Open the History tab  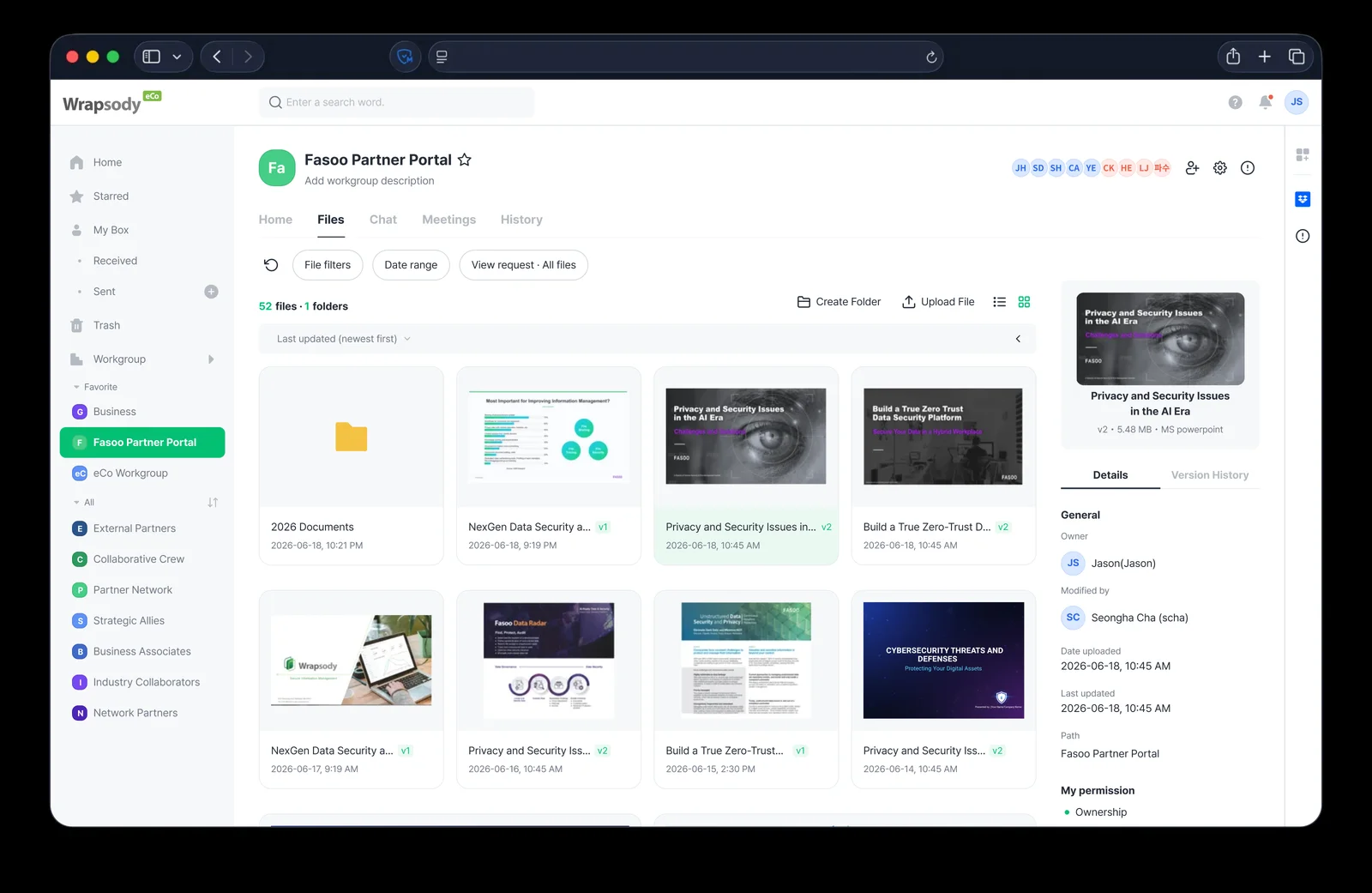pos(521,220)
